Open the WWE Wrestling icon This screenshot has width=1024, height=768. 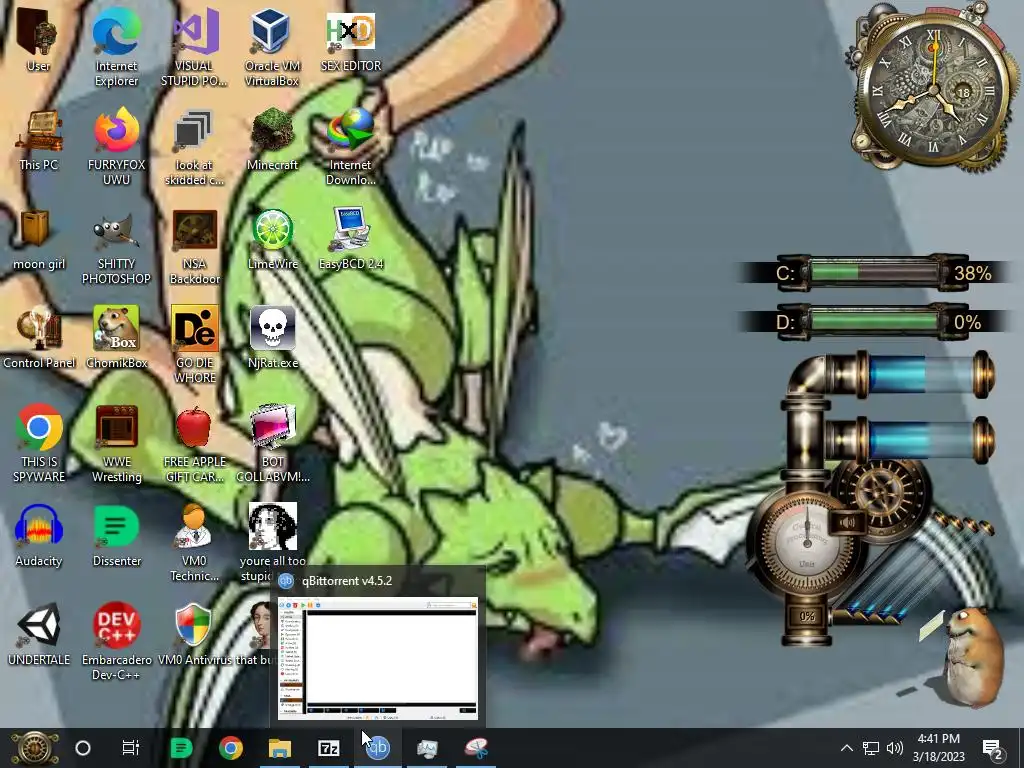coord(116,444)
